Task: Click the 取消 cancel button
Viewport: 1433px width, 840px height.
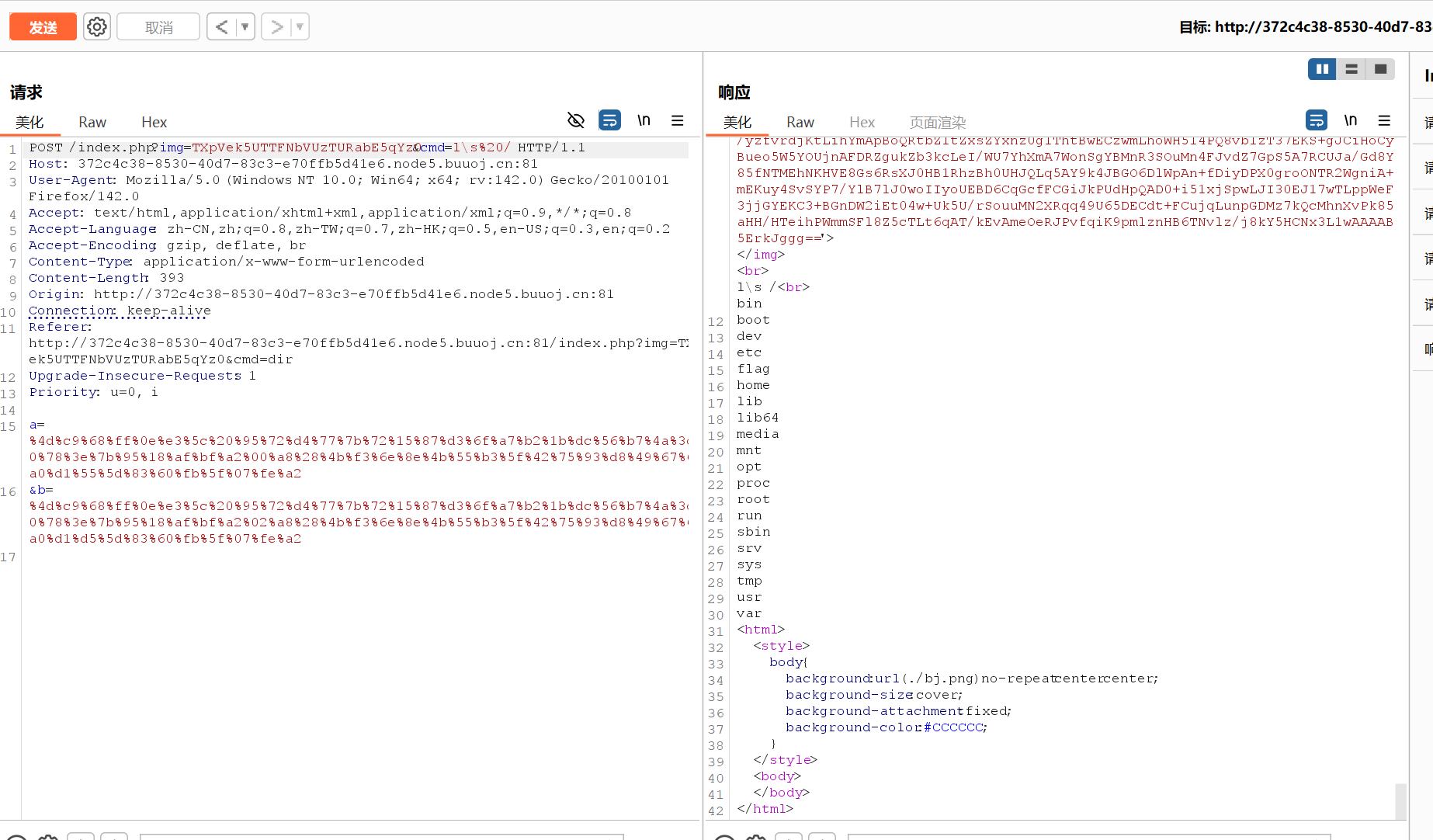Action: tap(158, 27)
